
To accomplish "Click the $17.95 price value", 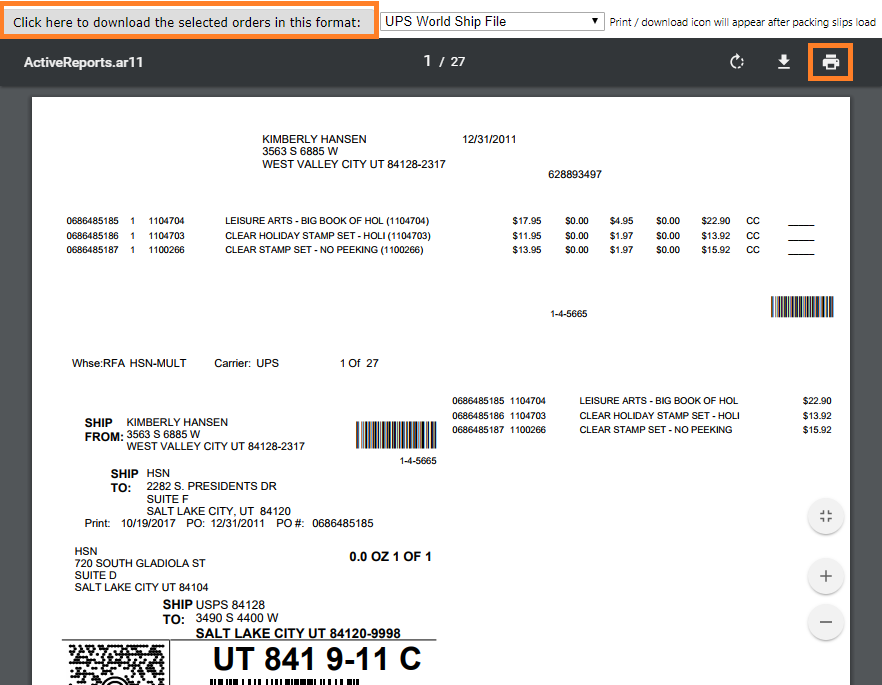I will (x=526, y=220).
